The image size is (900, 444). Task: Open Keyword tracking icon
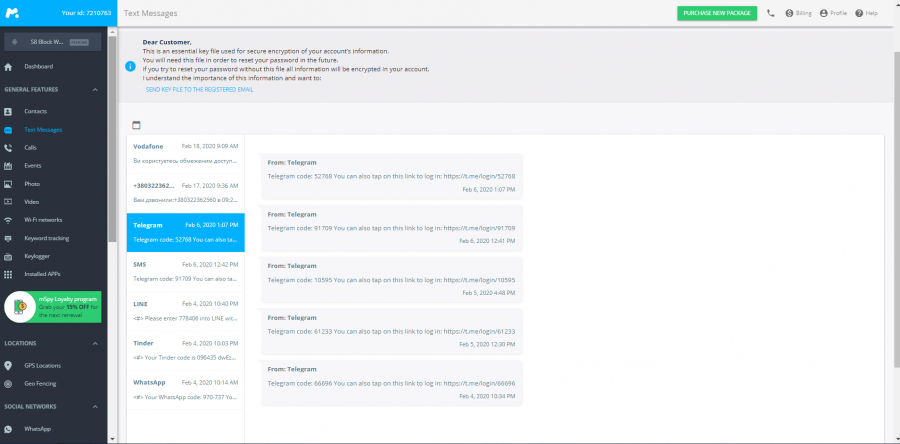point(8,238)
